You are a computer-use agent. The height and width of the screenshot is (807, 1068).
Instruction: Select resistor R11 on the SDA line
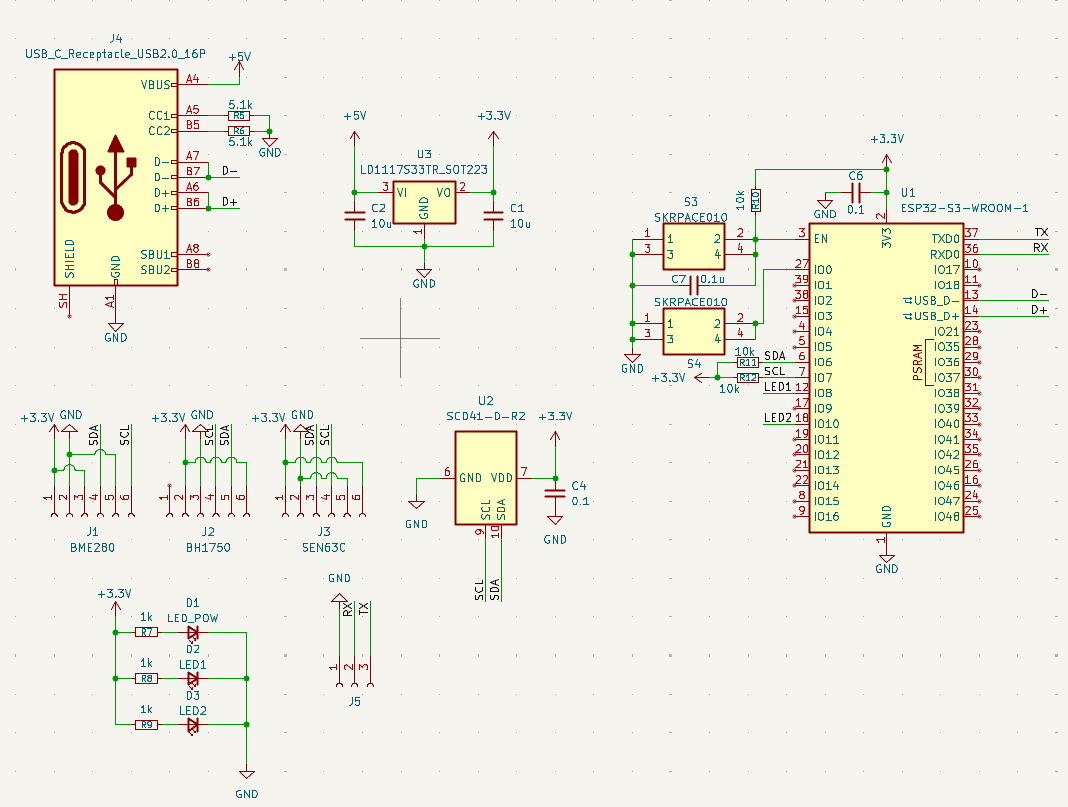pyautogui.click(x=748, y=362)
